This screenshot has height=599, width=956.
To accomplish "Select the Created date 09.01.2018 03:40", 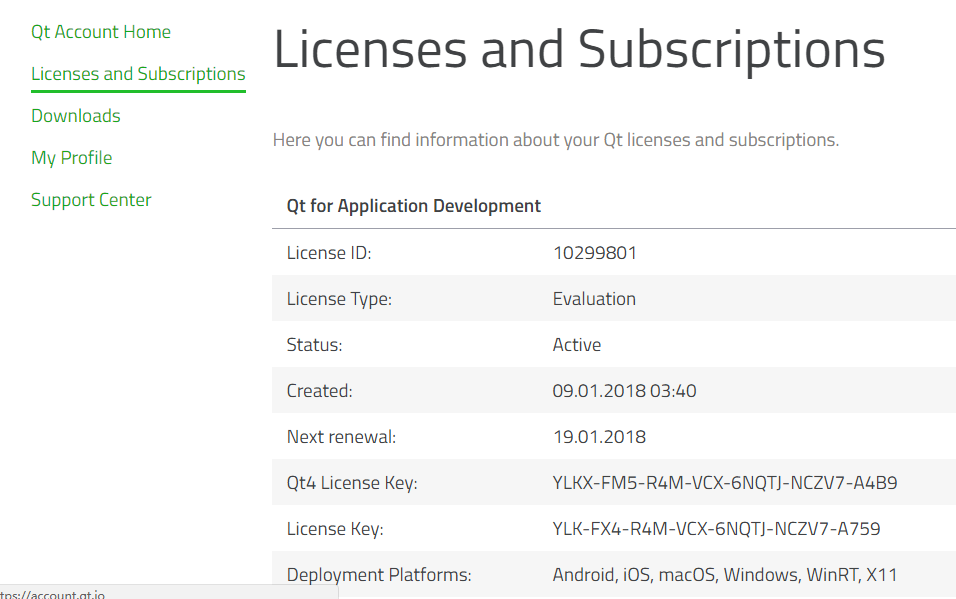I will pos(624,391).
